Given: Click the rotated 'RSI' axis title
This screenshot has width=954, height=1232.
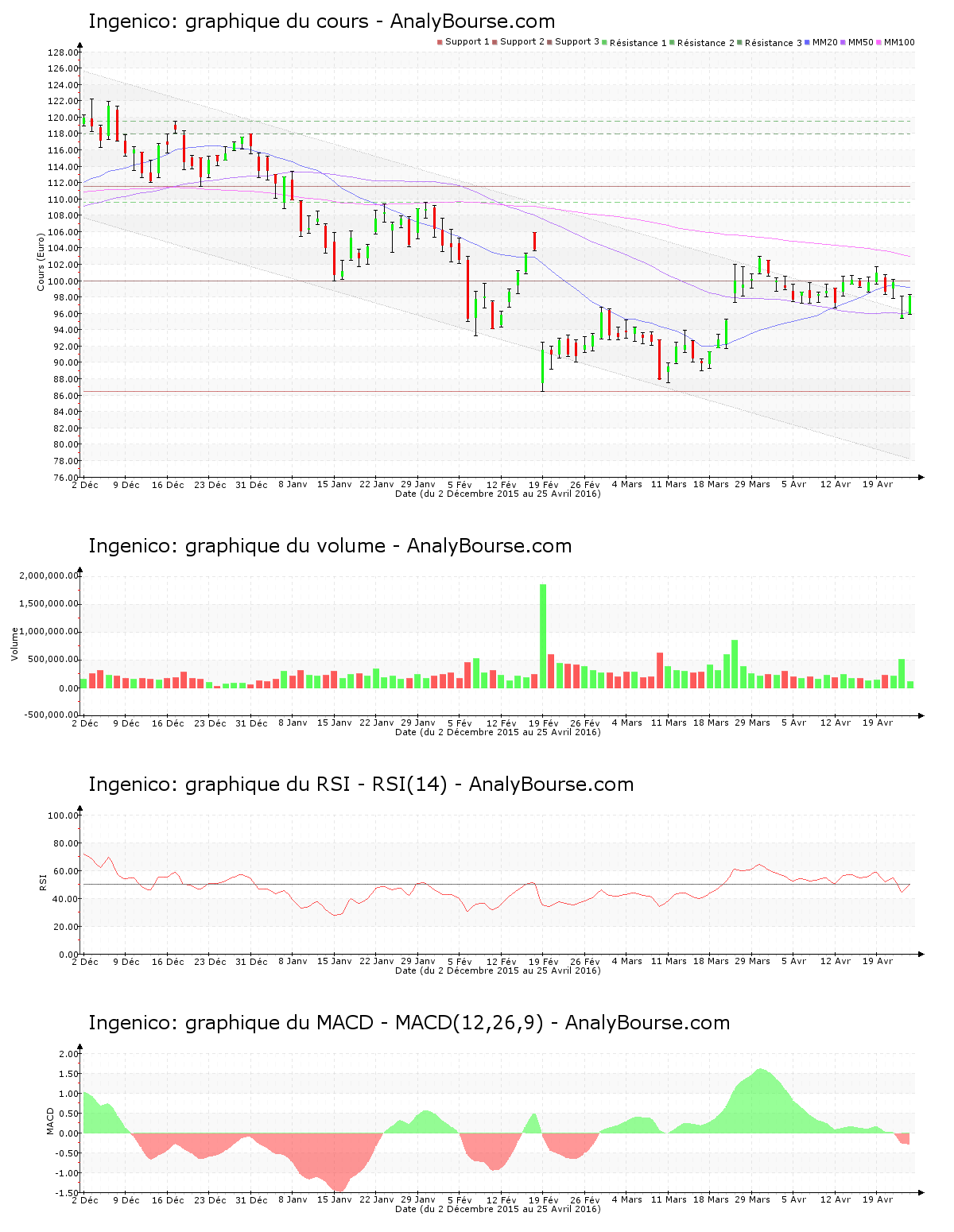Looking at the screenshot, I should [44, 881].
